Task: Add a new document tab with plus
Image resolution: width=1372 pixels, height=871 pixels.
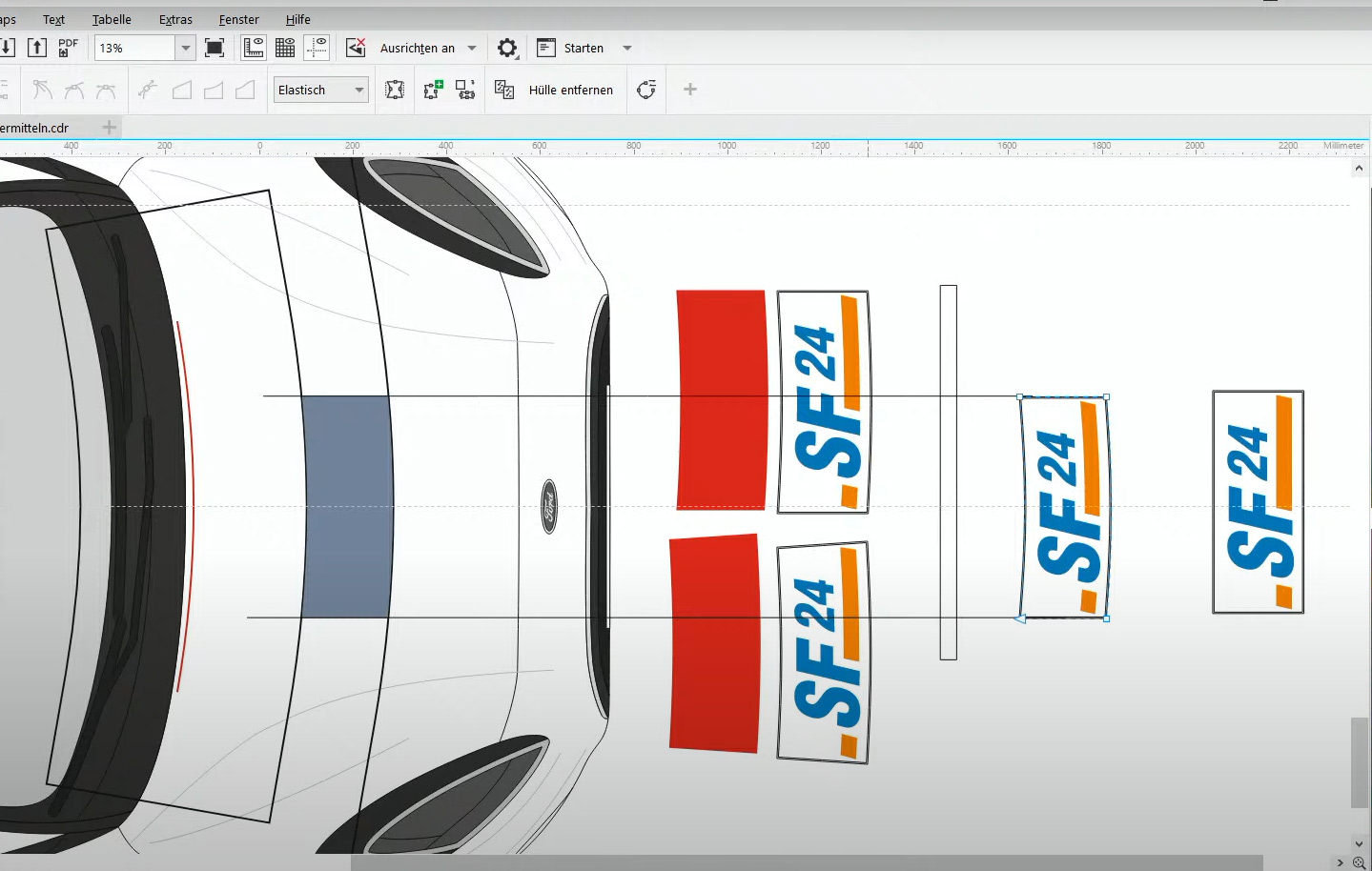Action: click(110, 128)
